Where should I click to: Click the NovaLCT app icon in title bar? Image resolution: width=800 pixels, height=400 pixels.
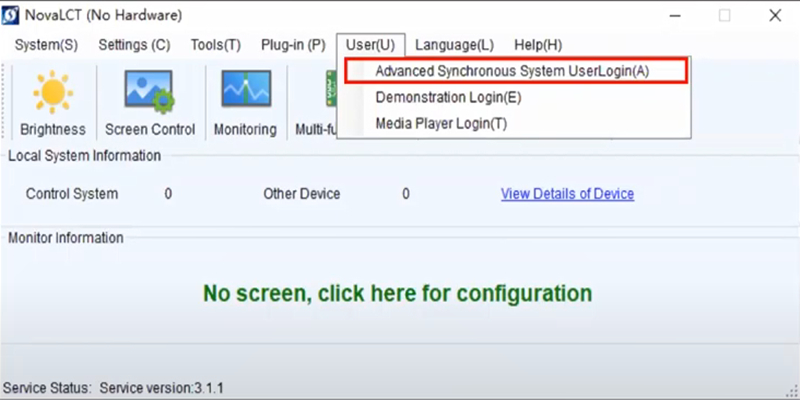(x=15, y=16)
